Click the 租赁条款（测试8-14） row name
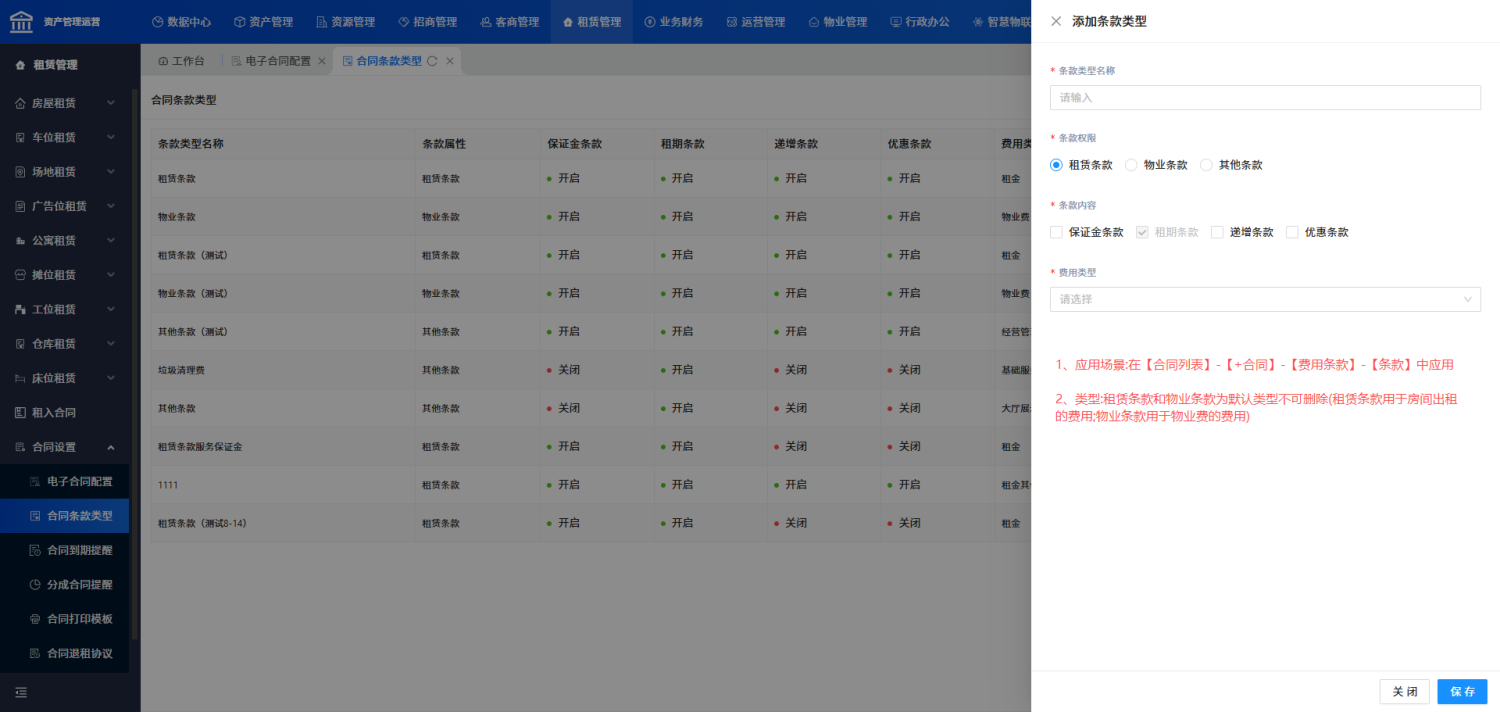 (x=202, y=523)
